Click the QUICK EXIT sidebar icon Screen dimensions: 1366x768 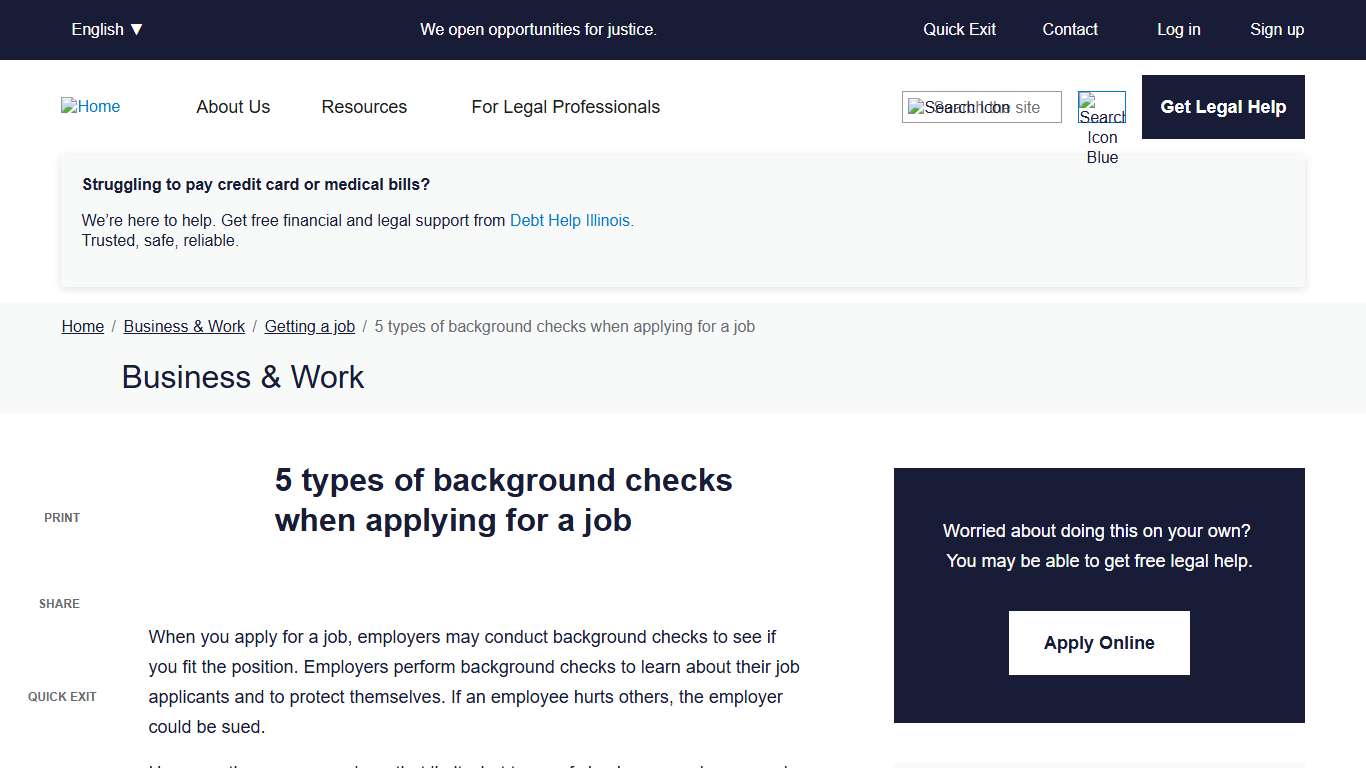(61, 696)
